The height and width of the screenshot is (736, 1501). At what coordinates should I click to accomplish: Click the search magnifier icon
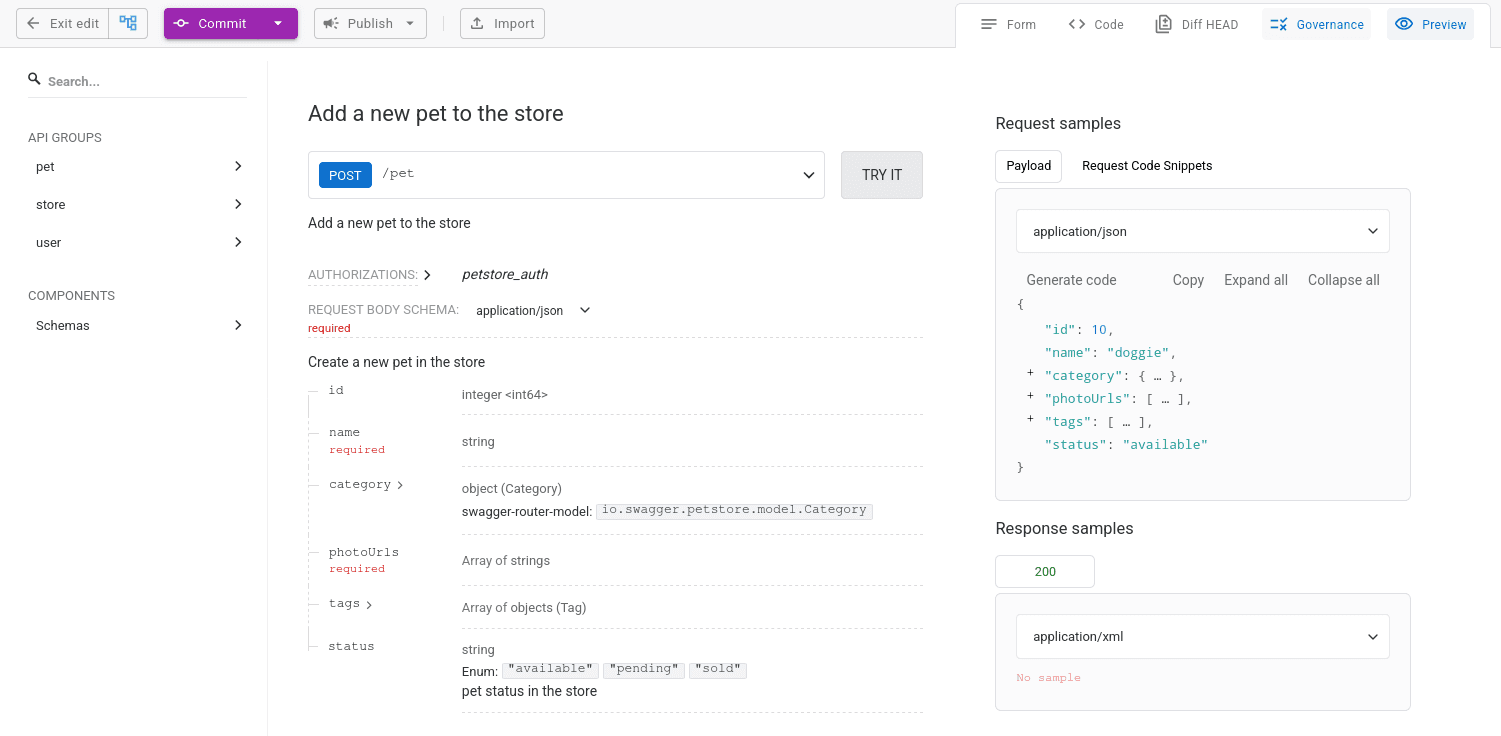[x=34, y=78]
